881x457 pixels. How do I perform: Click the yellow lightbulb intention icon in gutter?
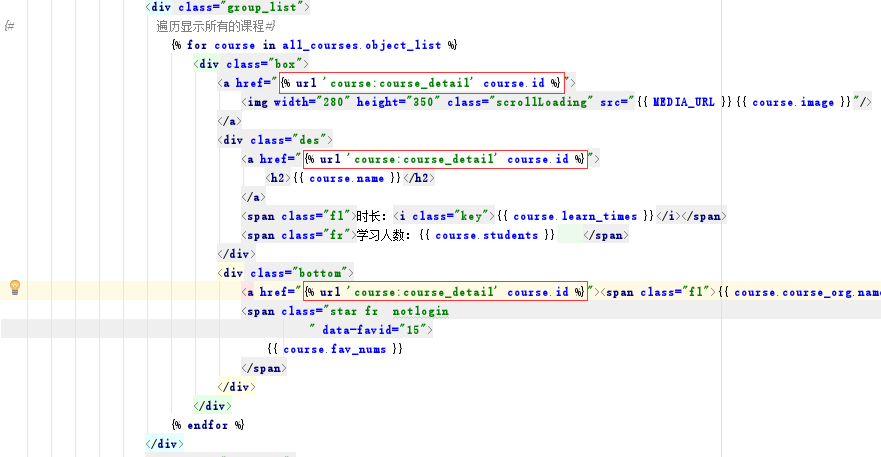[15, 287]
